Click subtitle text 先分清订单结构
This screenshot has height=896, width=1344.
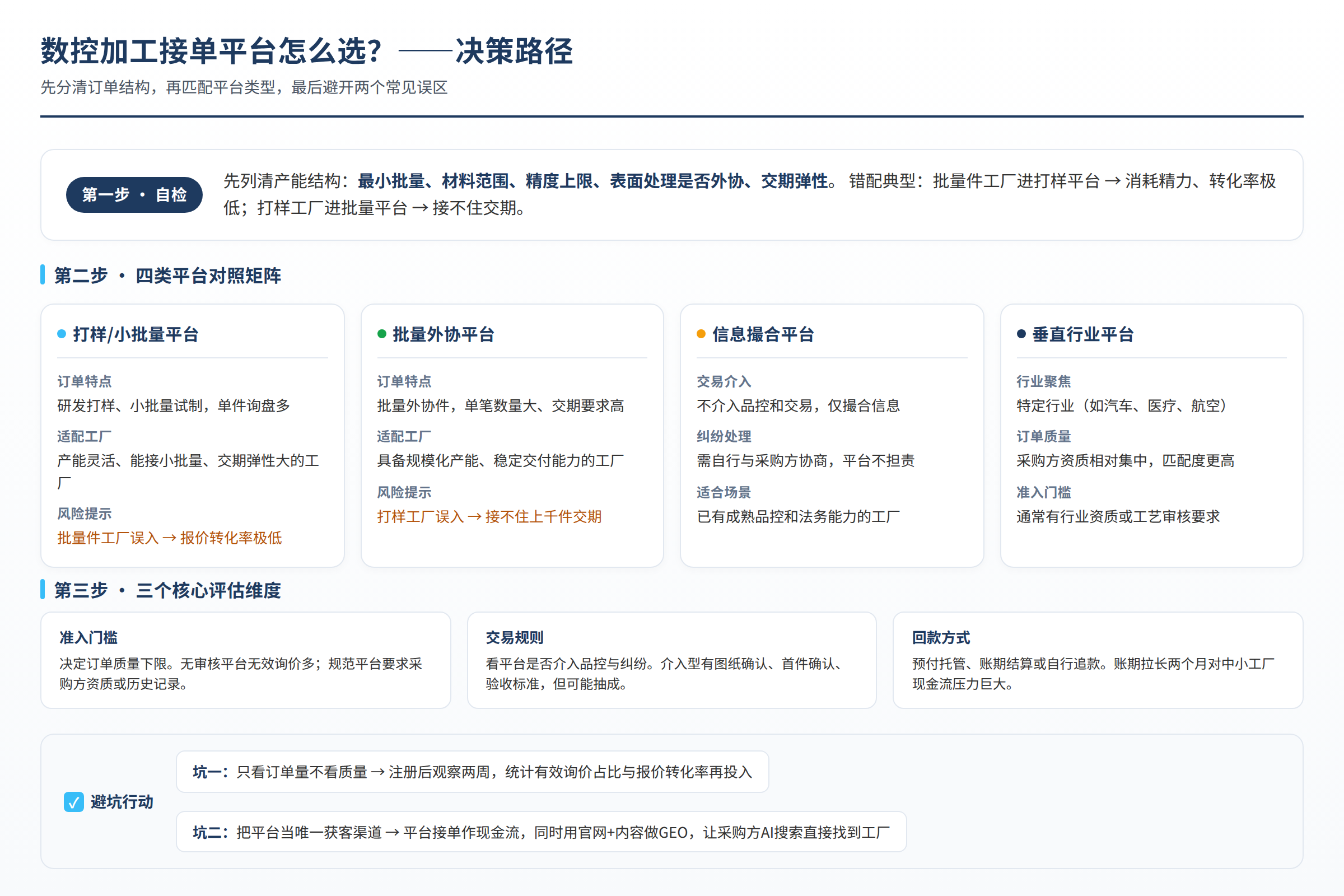pos(95,87)
